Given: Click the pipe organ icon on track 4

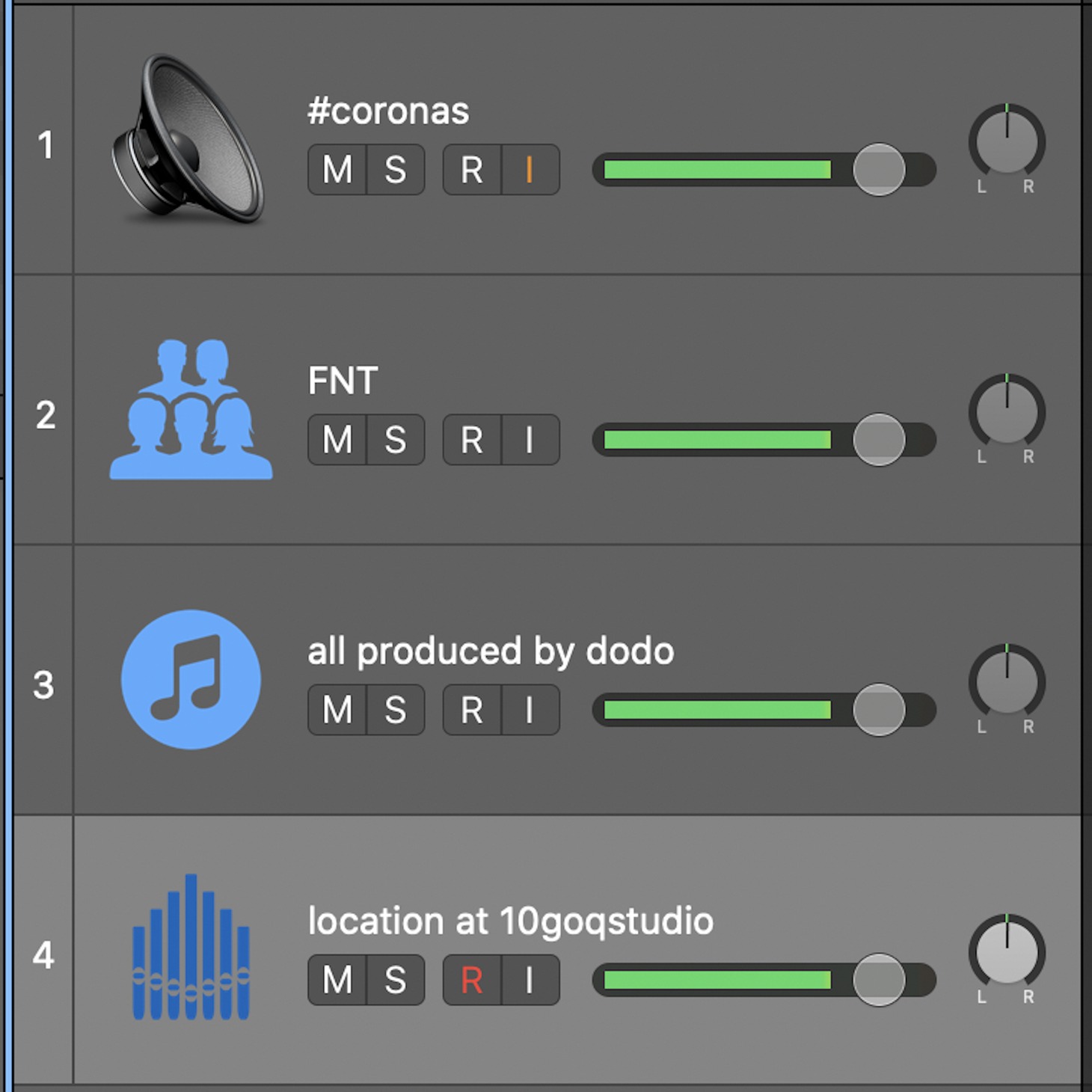Looking at the screenshot, I should 191,948.
